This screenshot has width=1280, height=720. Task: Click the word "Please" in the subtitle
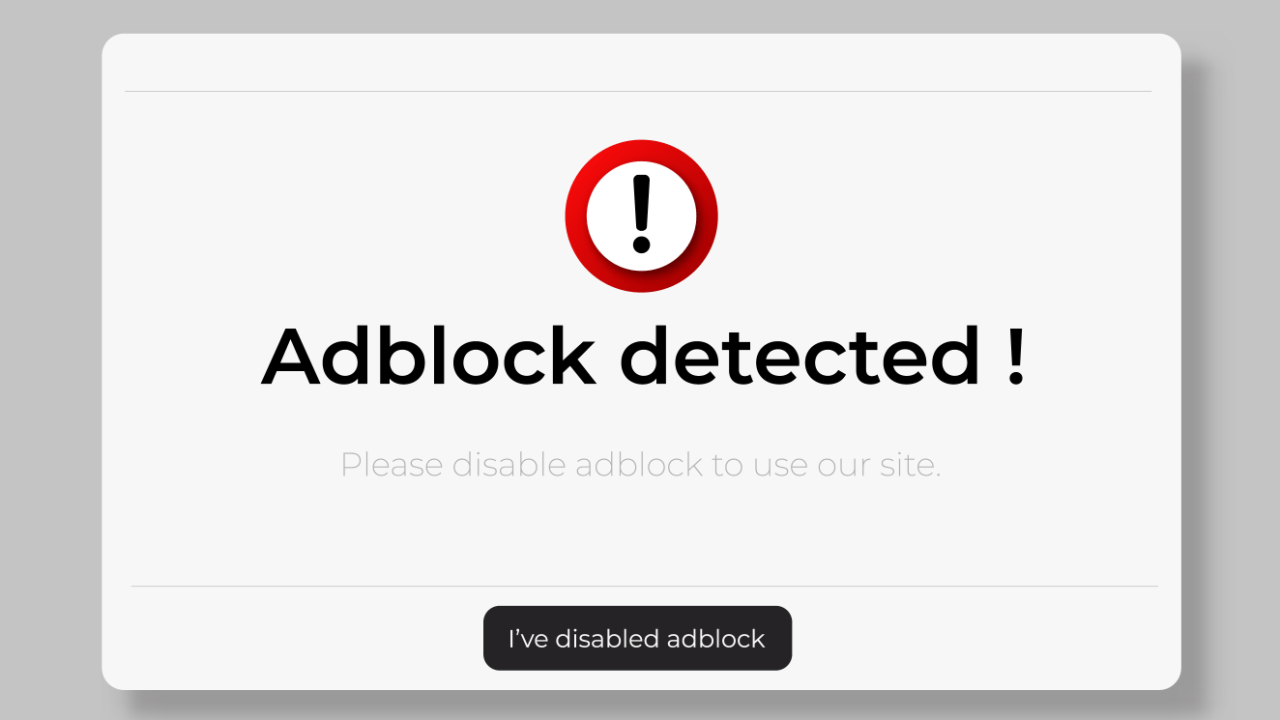tap(391, 465)
